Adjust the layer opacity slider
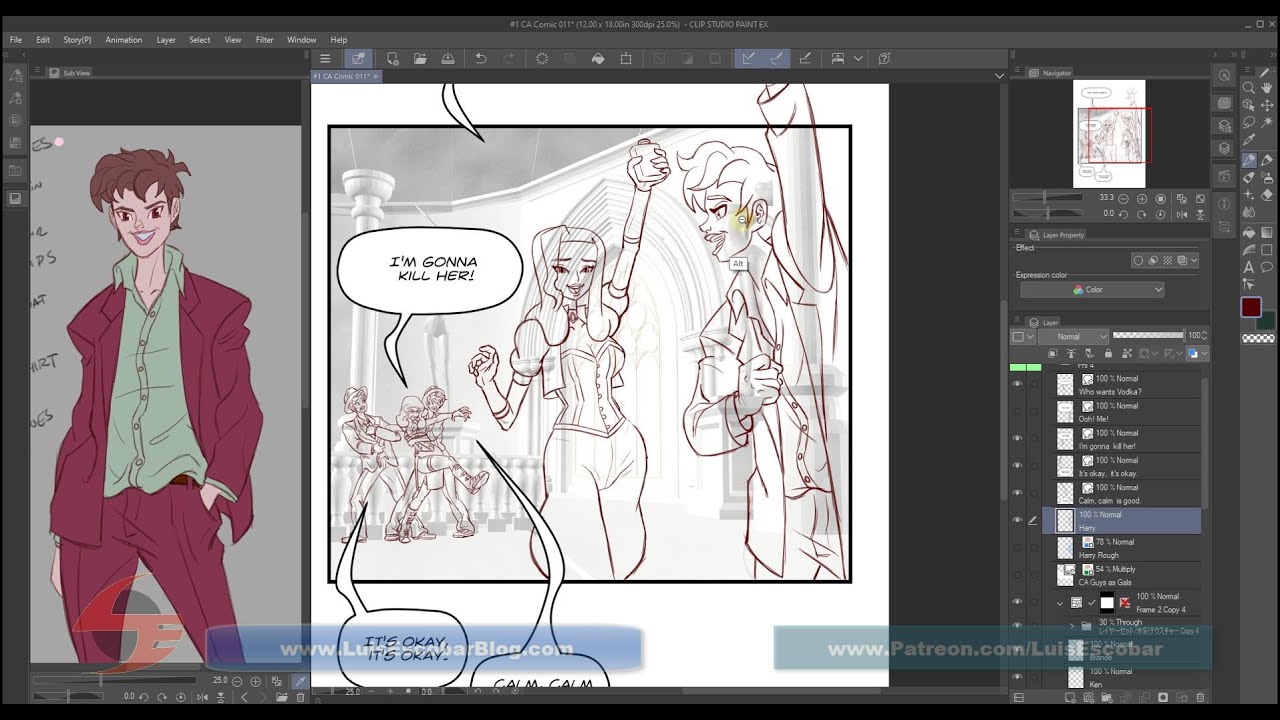Image resolution: width=1280 pixels, height=720 pixels. [1148, 336]
